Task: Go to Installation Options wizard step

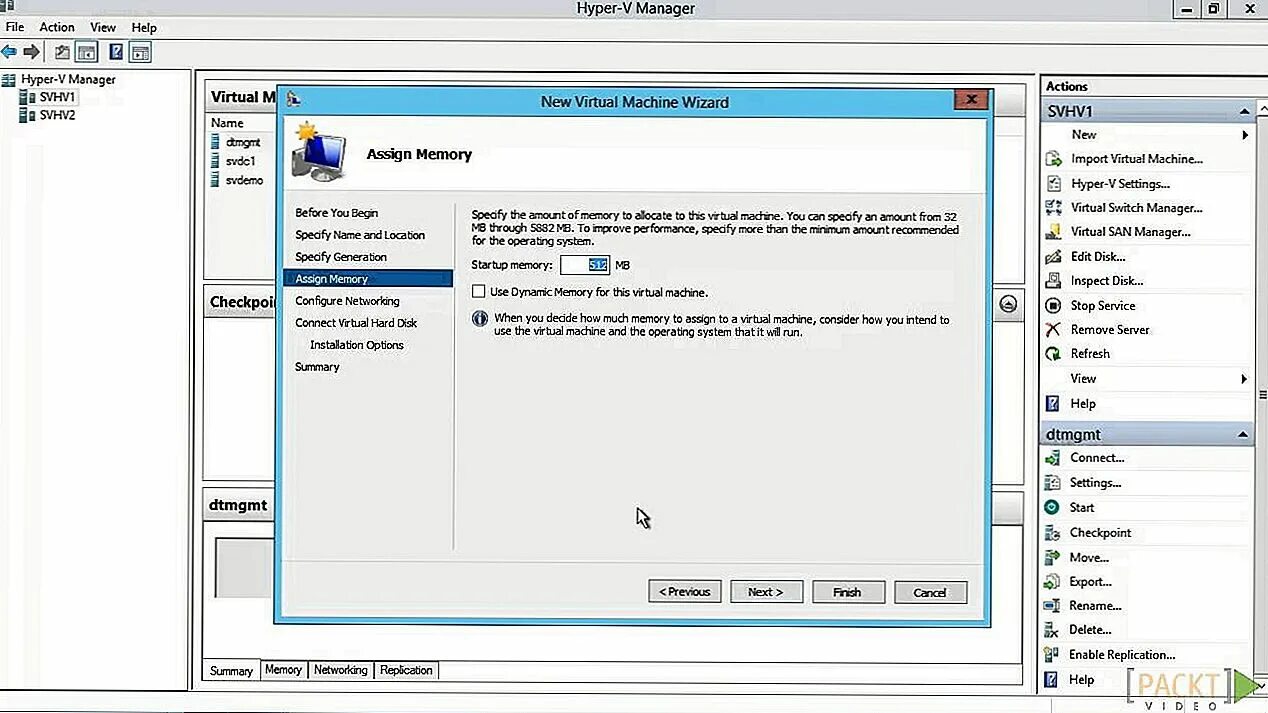Action: pos(357,345)
